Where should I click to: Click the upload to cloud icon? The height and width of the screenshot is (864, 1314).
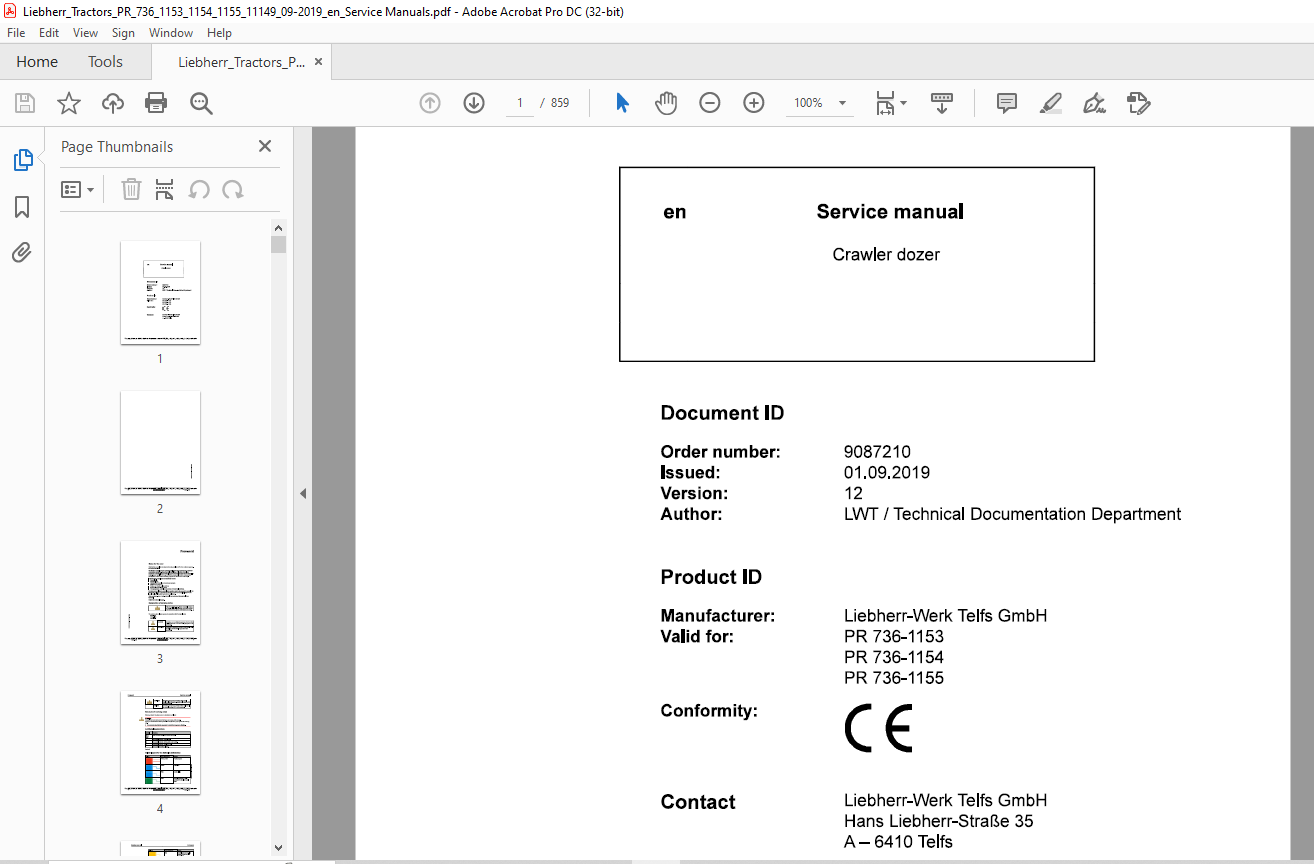click(113, 103)
